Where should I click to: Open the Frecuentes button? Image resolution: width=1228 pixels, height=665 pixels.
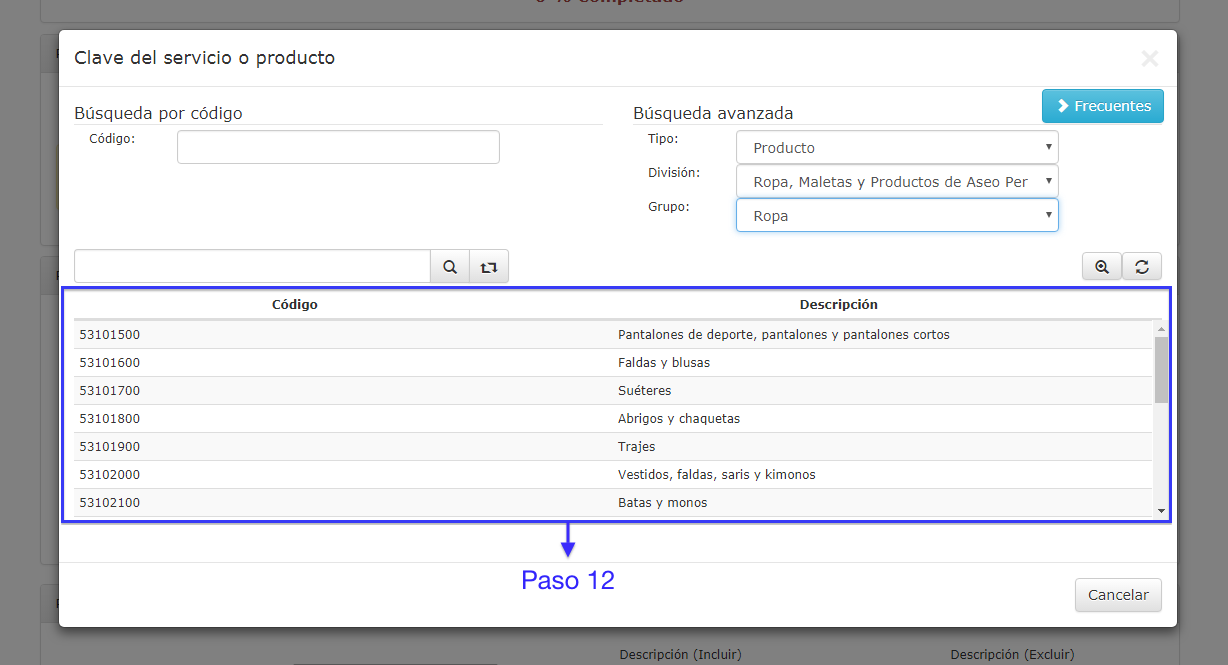tap(1102, 106)
